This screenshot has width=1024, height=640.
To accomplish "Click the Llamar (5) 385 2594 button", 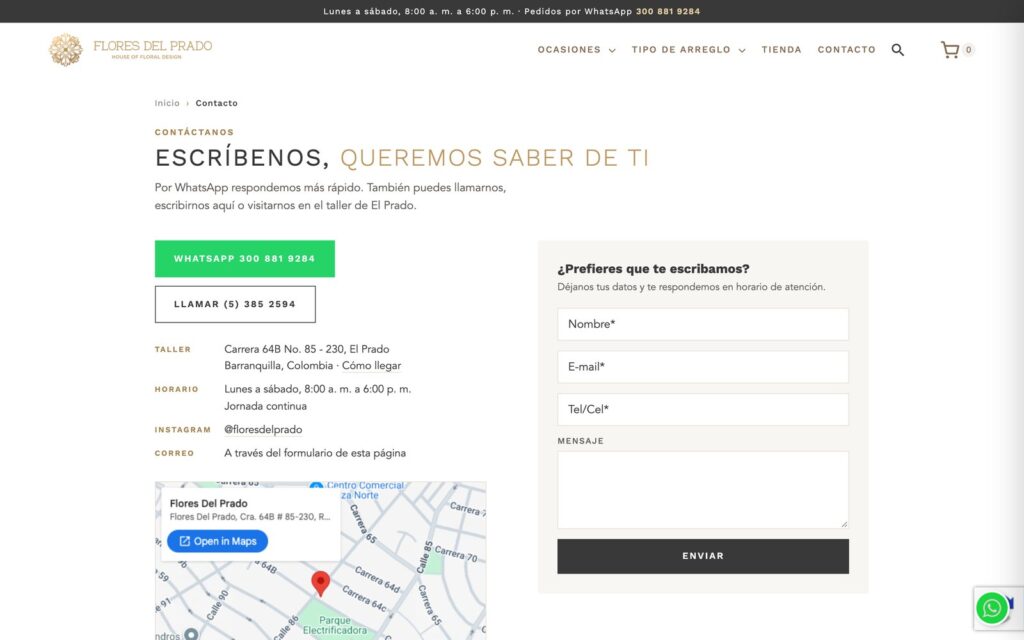I will point(235,304).
